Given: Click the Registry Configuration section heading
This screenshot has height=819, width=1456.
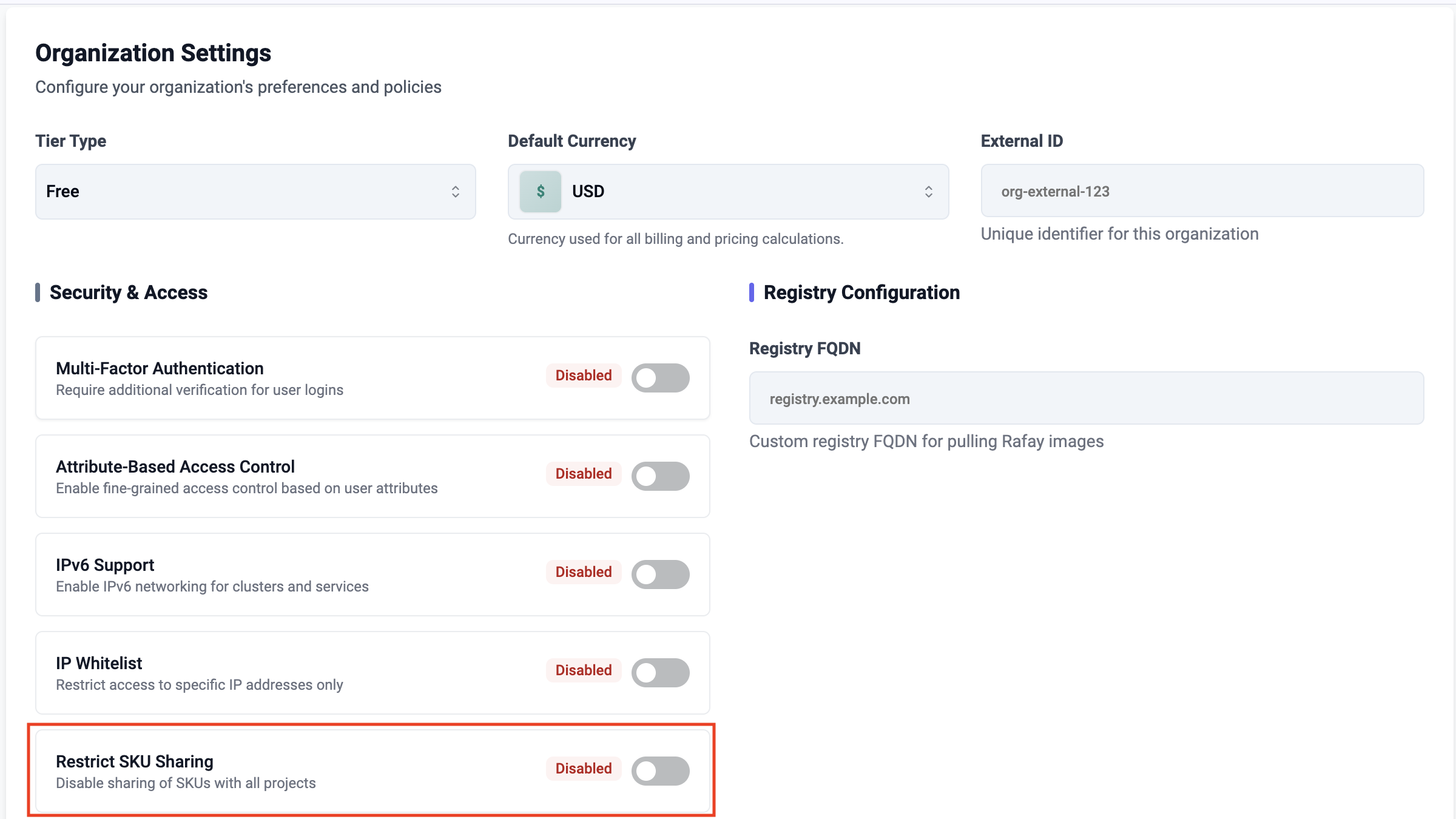Looking at the screenshot, I should tap(861, 292).
